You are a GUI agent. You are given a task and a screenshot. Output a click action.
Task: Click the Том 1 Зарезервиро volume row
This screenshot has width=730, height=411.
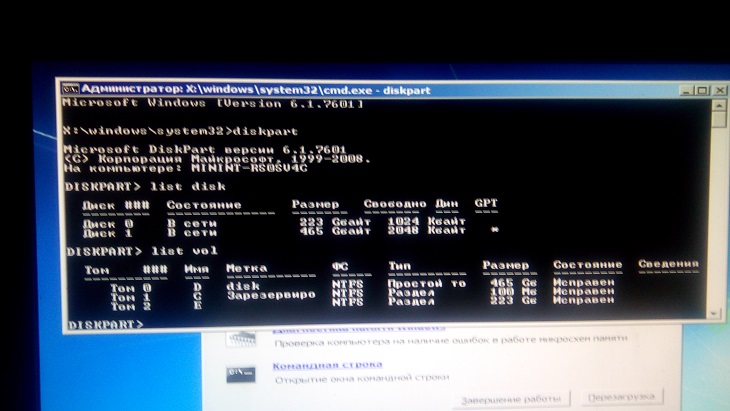point(380,294)
